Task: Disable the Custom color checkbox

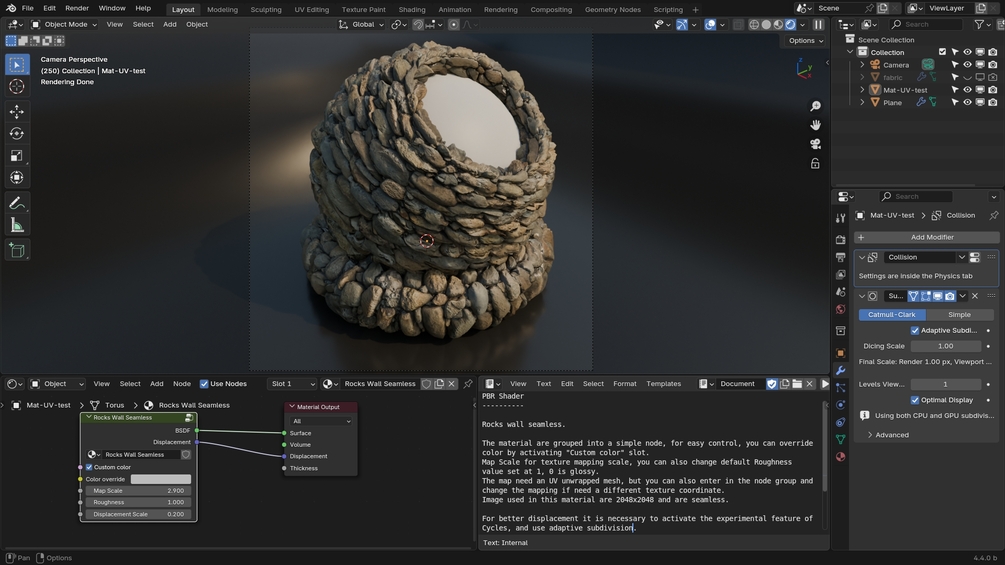Action: point(89,467)
